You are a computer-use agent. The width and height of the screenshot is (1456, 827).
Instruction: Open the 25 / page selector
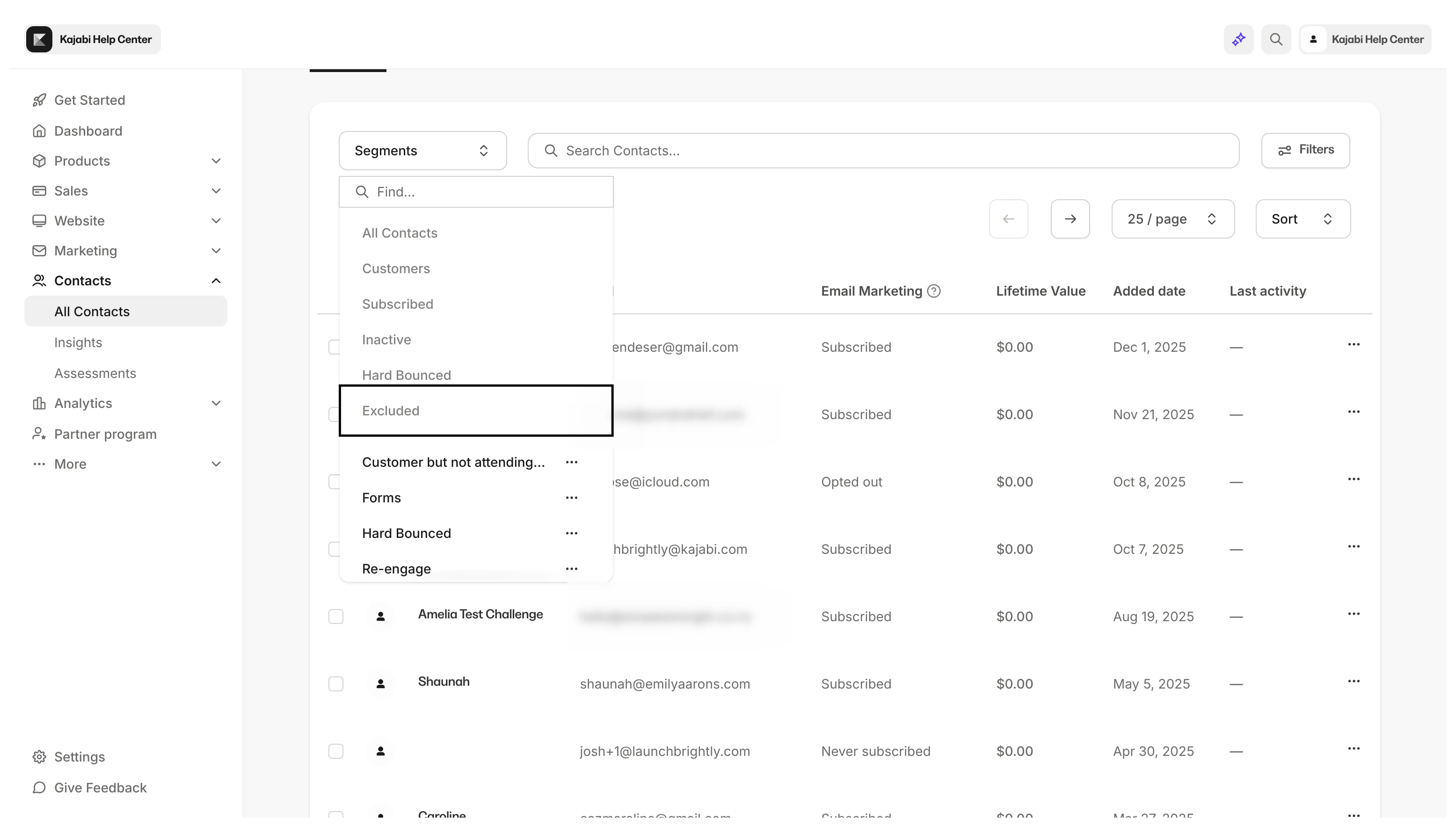pos(1172,219)
